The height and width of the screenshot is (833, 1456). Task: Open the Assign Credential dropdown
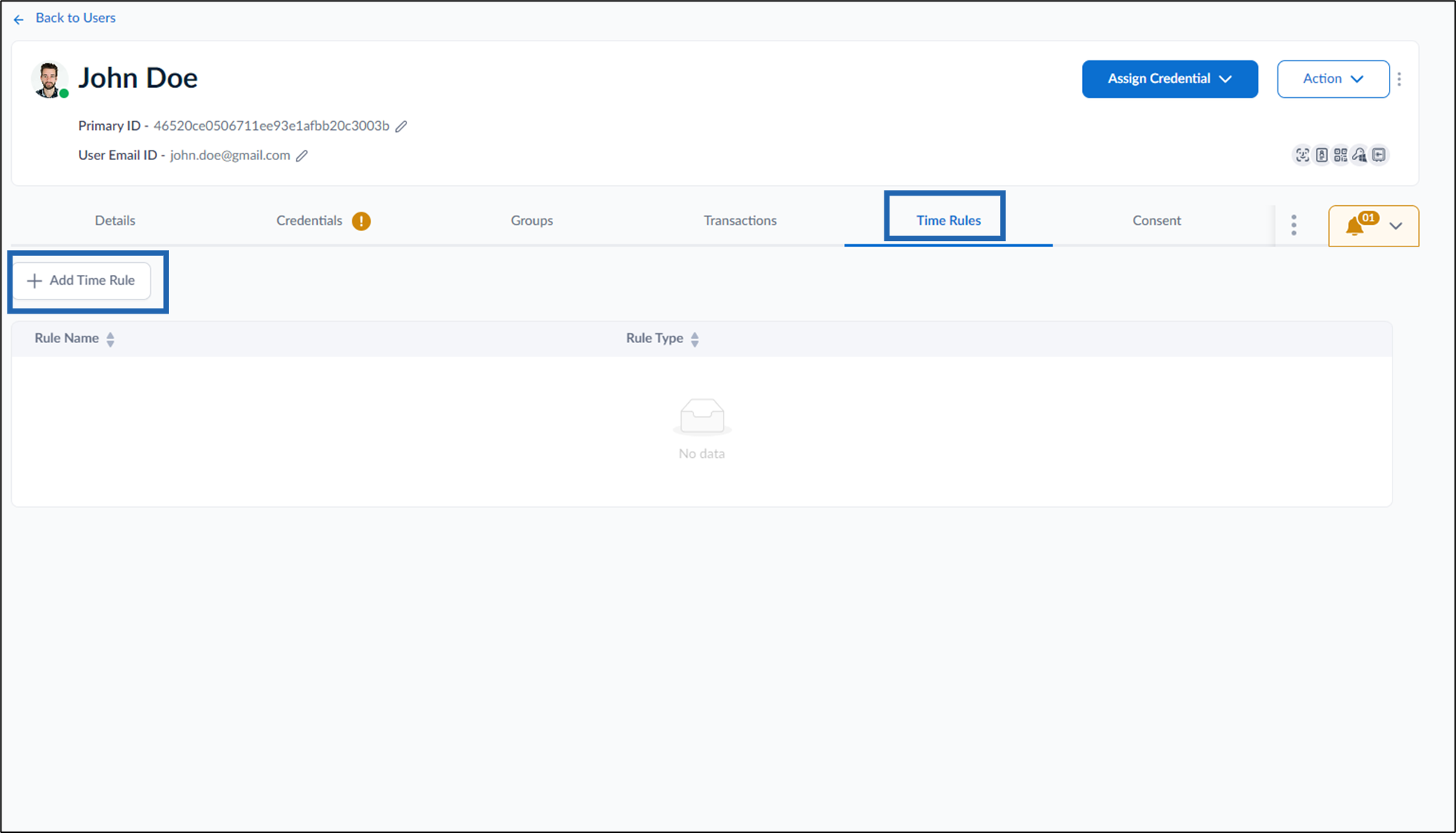[1170, 79]
